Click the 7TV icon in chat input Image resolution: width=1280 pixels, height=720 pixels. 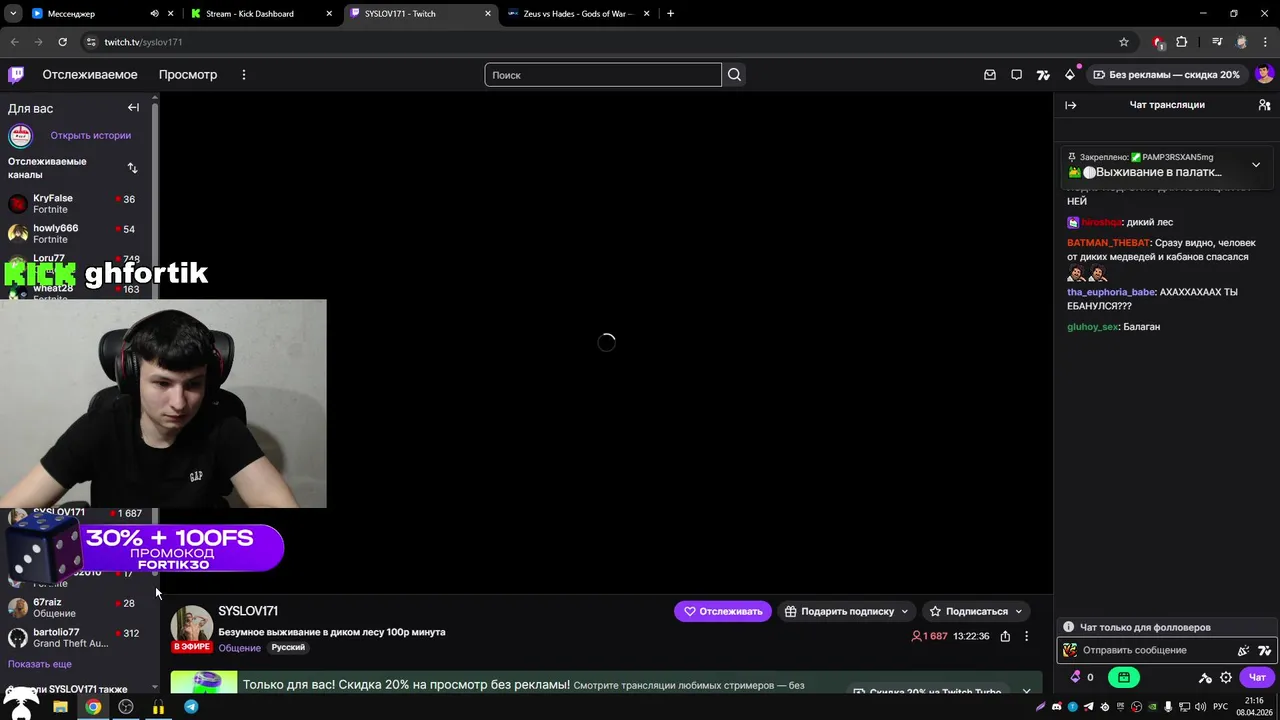[x=1264, y=650]
